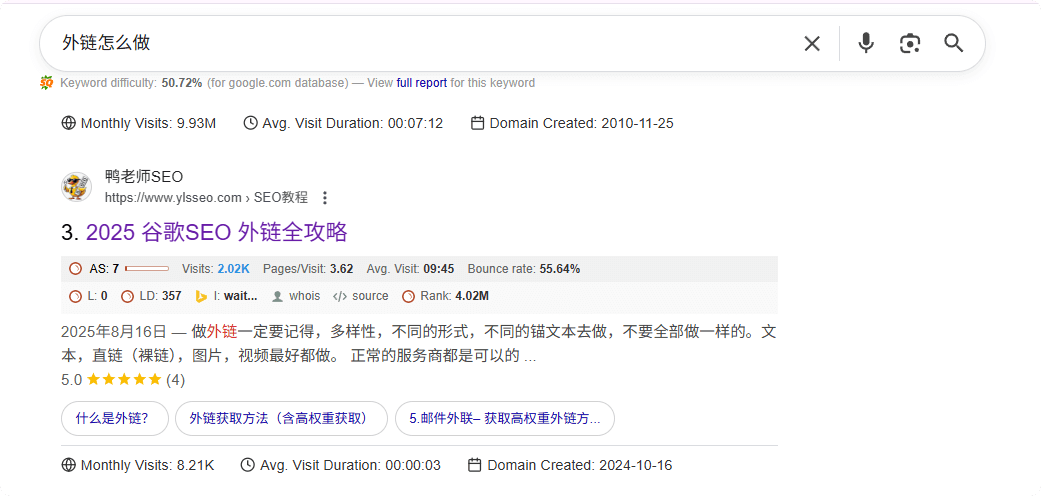Select the 5.邮件外联– 获取高权重外链方... chip
Screen dimensions: 1041x496
point(505,418)
